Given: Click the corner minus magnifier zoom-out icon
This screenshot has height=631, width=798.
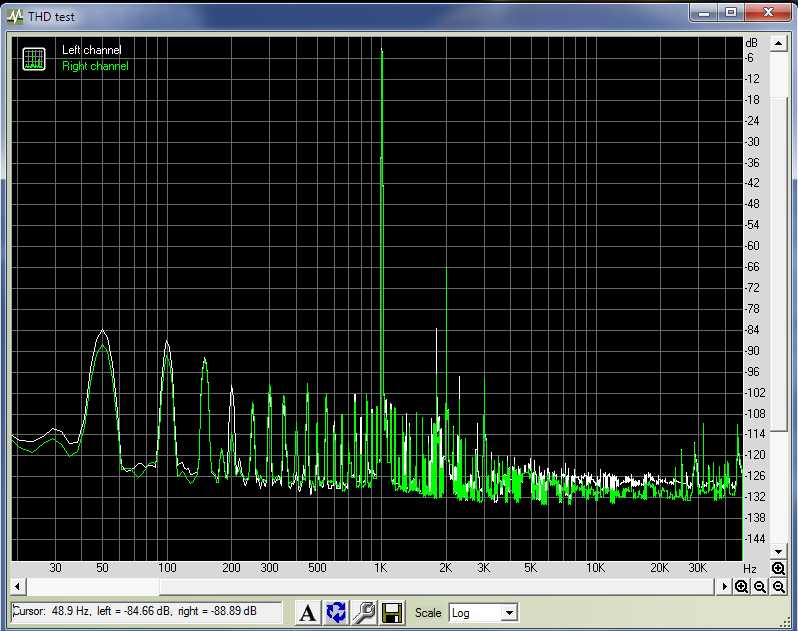Looking at the screenshot, I should pyautogui.click(x=779, y=587).
